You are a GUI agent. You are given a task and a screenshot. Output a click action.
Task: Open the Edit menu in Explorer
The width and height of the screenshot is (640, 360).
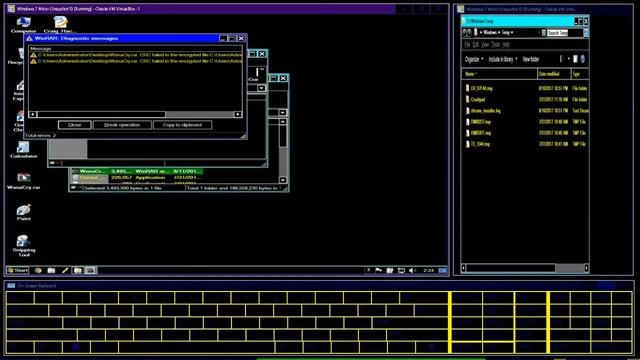(x=476, y=44)
